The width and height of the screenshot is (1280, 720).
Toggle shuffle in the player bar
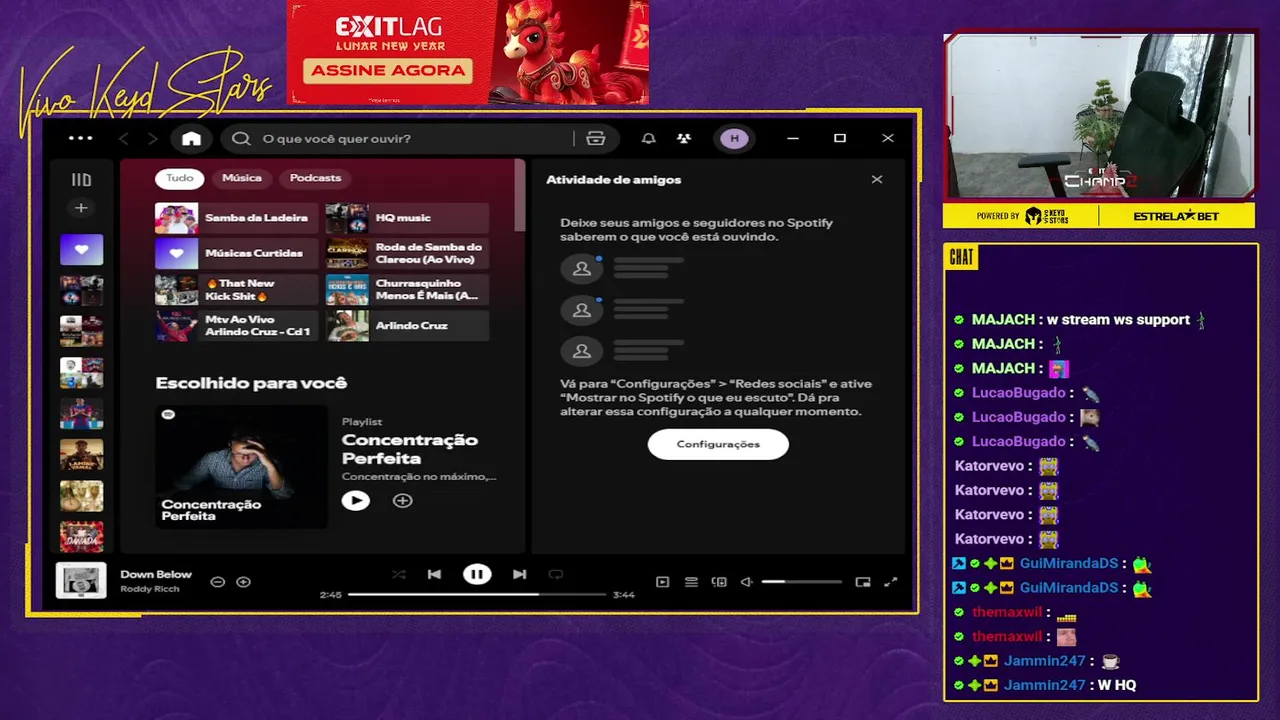[398, 574]
